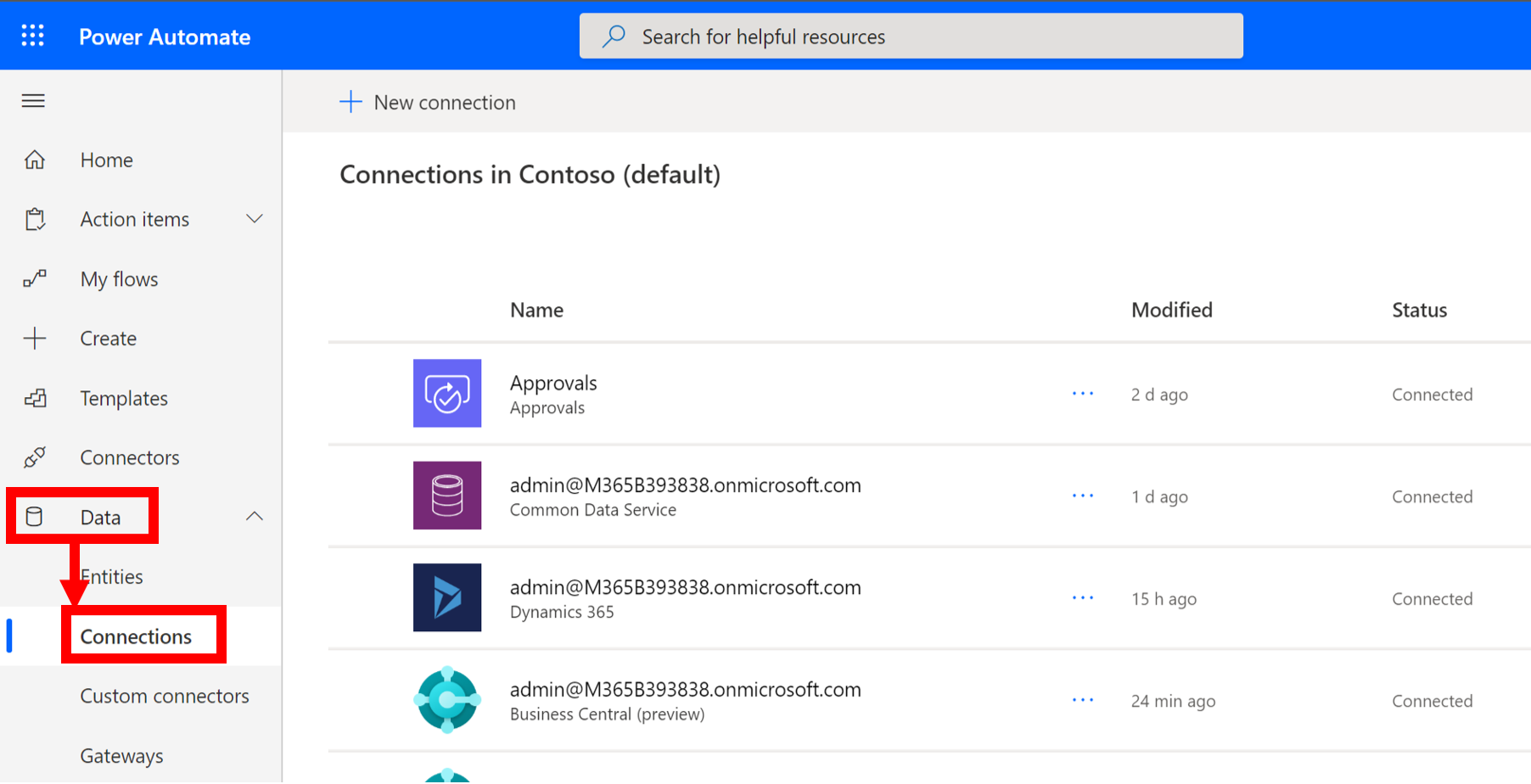
Task: Click the 'Connections in Contoso (default)' heading
Action: [530, 175]
